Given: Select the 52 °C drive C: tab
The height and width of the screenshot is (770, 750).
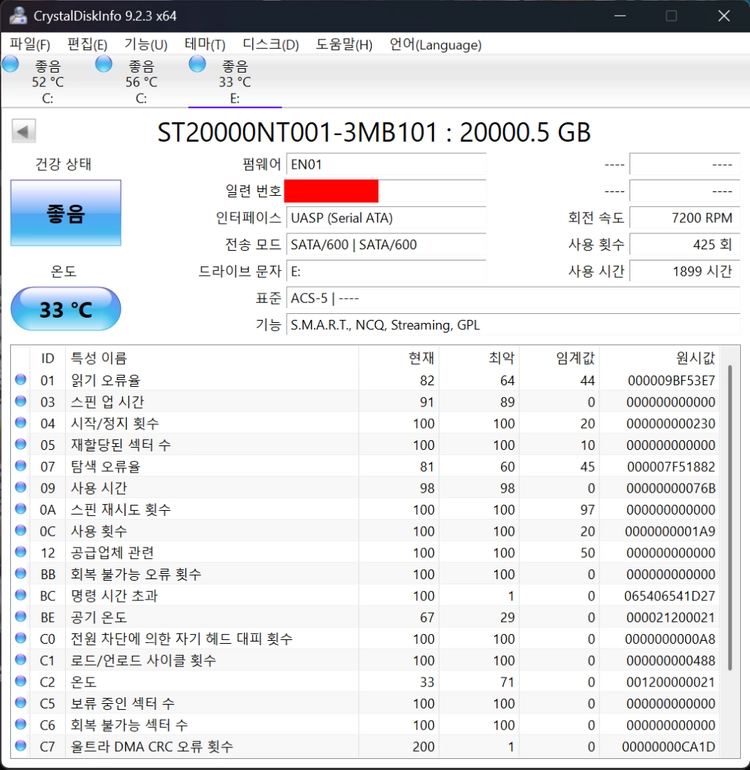Looking at the screenshot, I should click(x=47, y=81).
